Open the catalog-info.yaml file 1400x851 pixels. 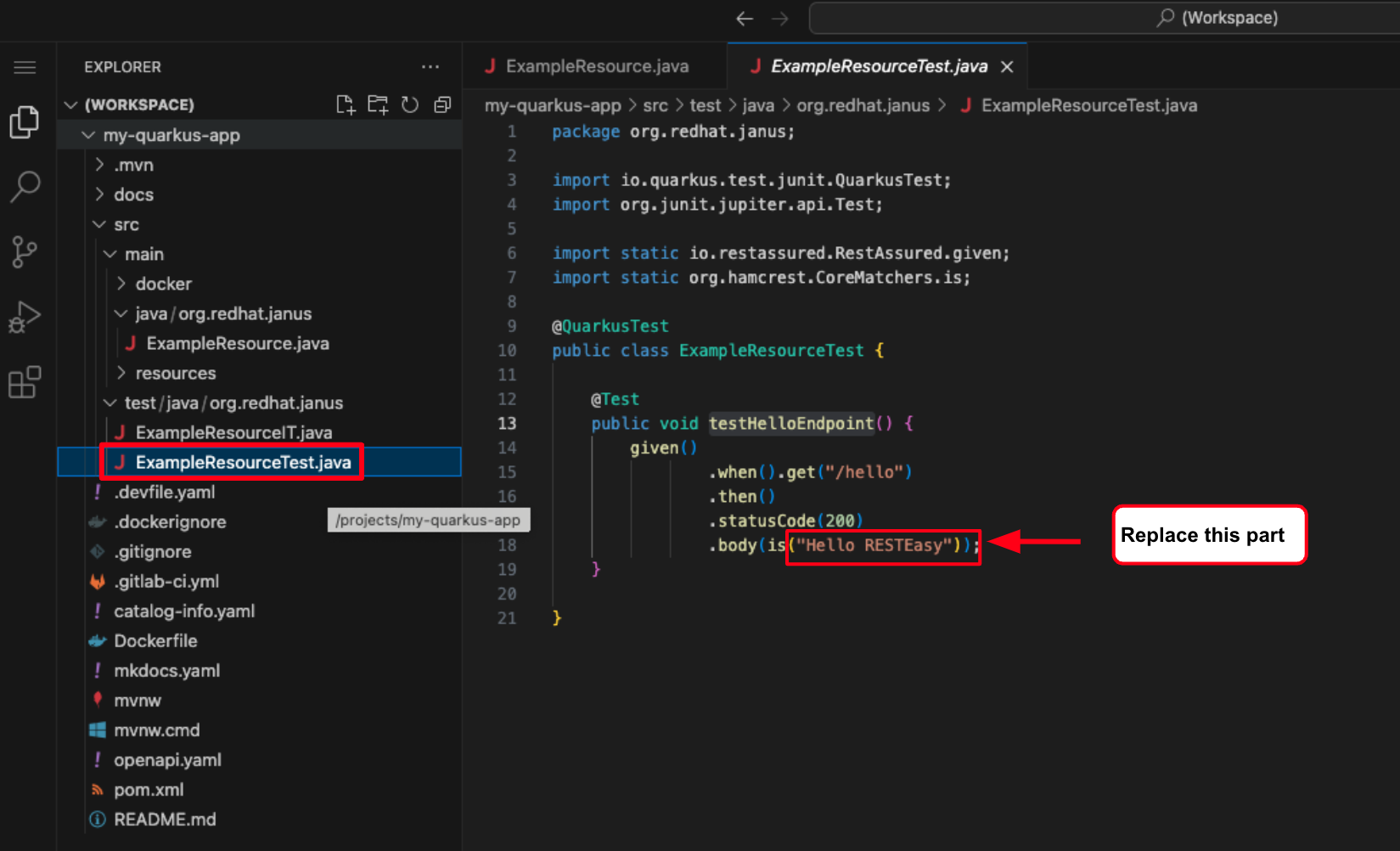click(x=259, y=611)
